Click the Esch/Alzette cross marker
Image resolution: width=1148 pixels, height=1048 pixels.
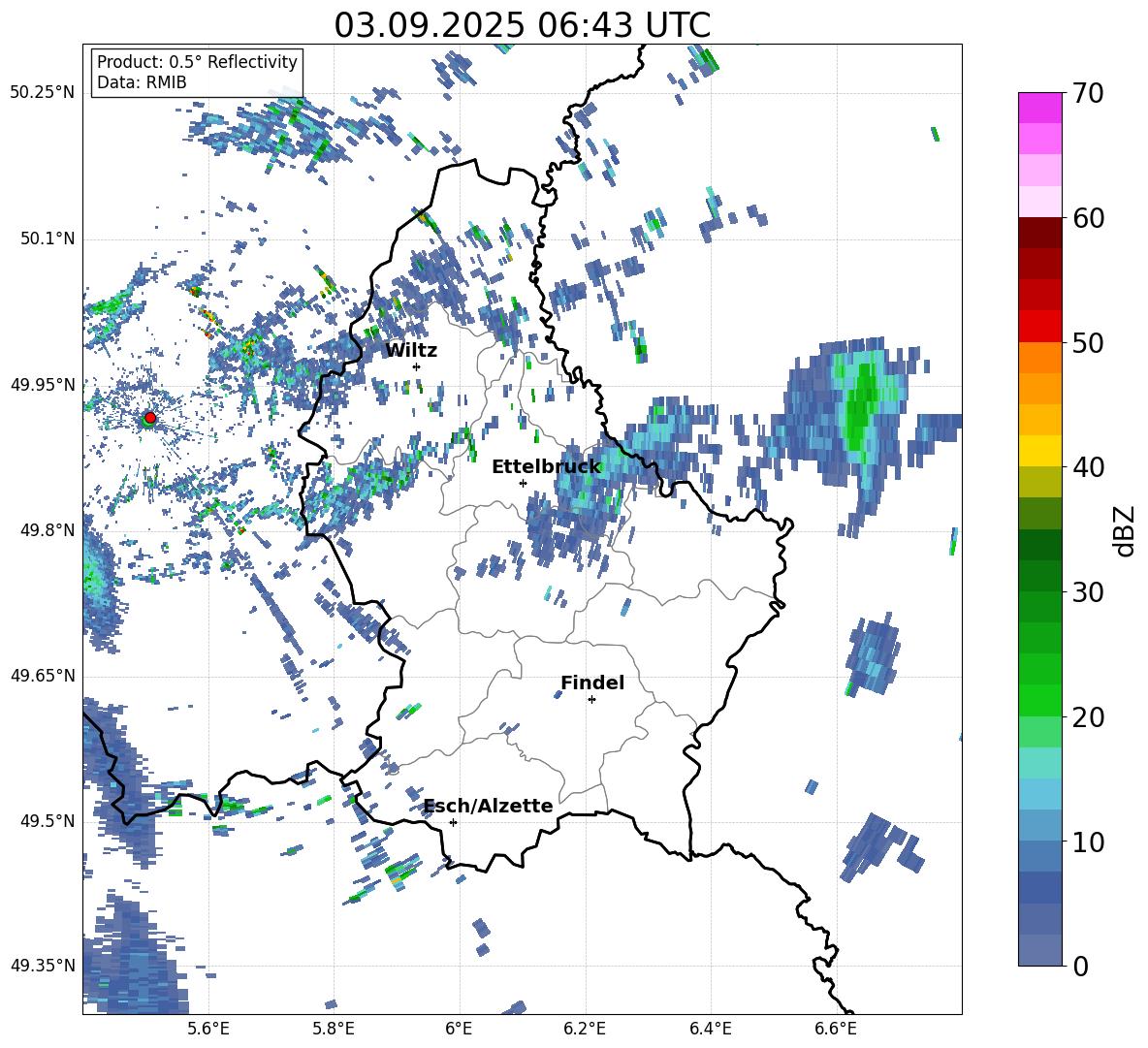pyautogui.click(x=453, y=822)
